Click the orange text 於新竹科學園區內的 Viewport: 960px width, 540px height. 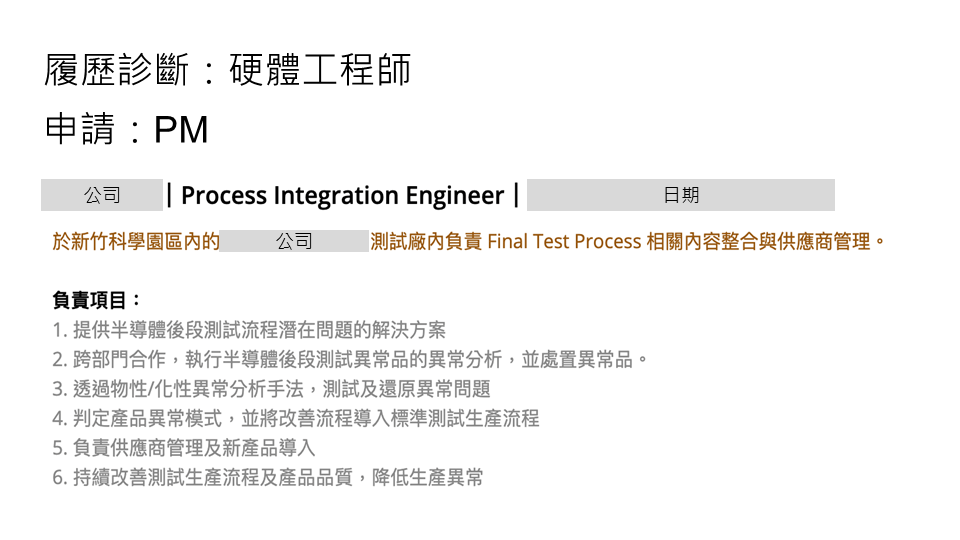[x=136, y=241]
